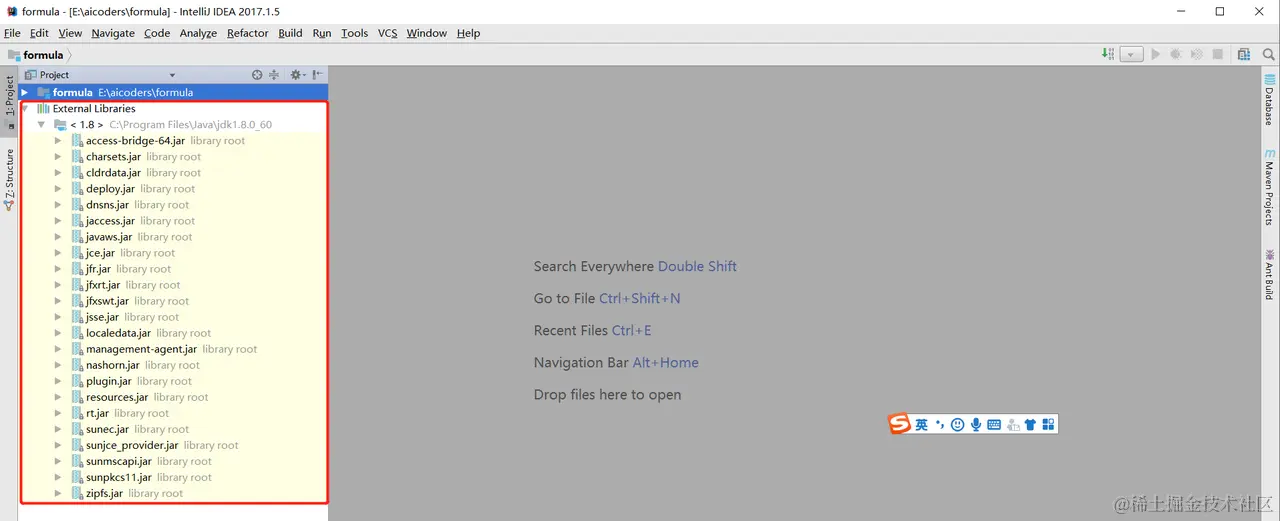The image size is (1280, 521).
Task: Expand access-bridge-64.jar library
Action: tap(58, 141)
